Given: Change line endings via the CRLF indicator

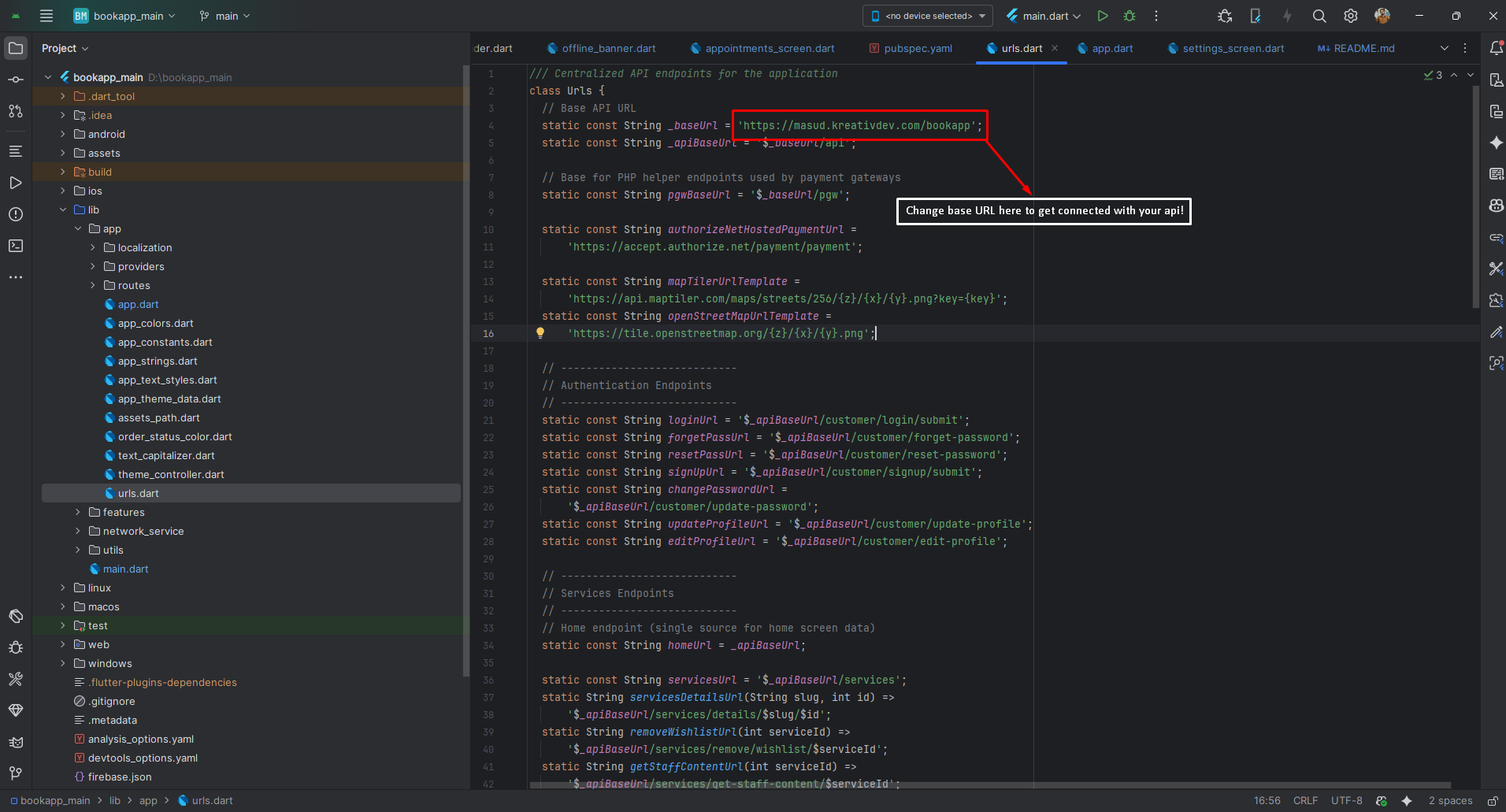Looking at the screenshot, I should [1305, 800].
